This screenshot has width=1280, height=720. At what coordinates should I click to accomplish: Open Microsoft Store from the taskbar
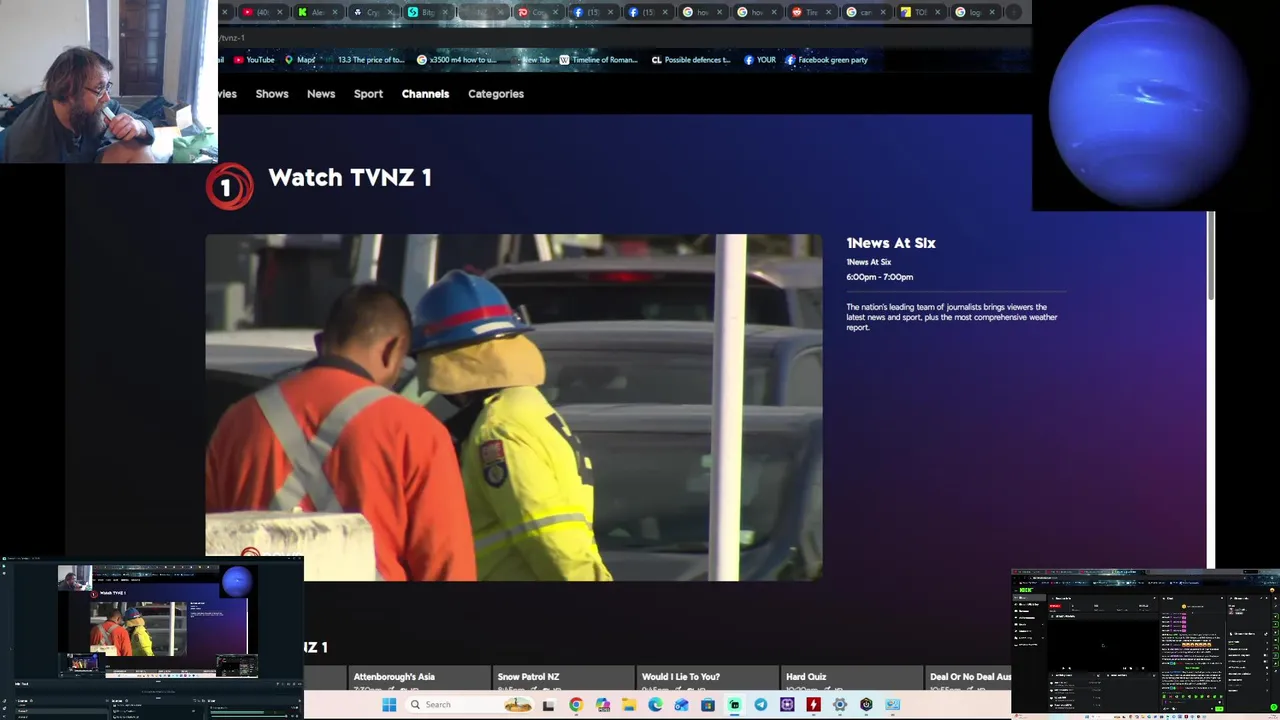[x=708, y=705]
